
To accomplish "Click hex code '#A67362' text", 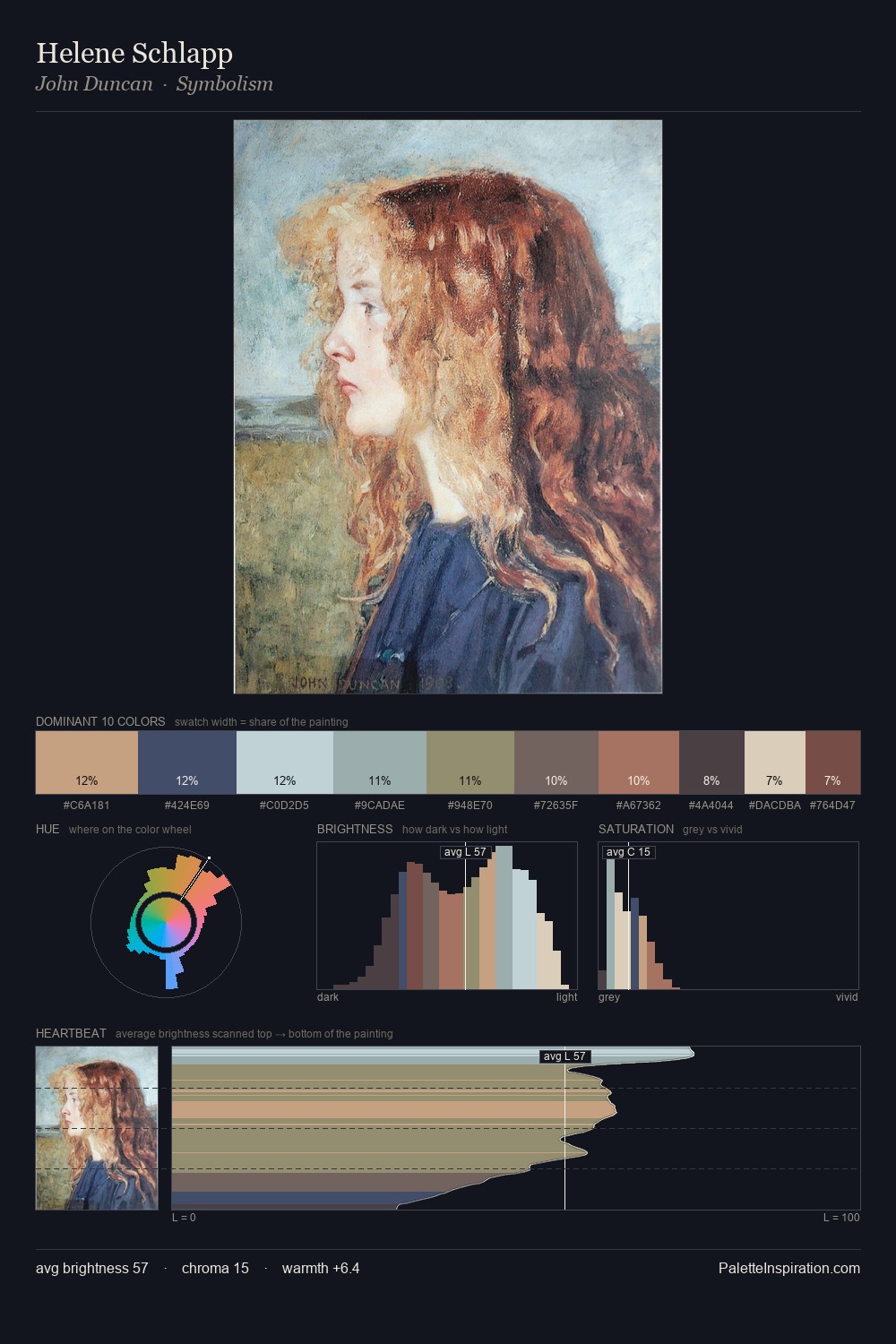I will tap(639, 806).
